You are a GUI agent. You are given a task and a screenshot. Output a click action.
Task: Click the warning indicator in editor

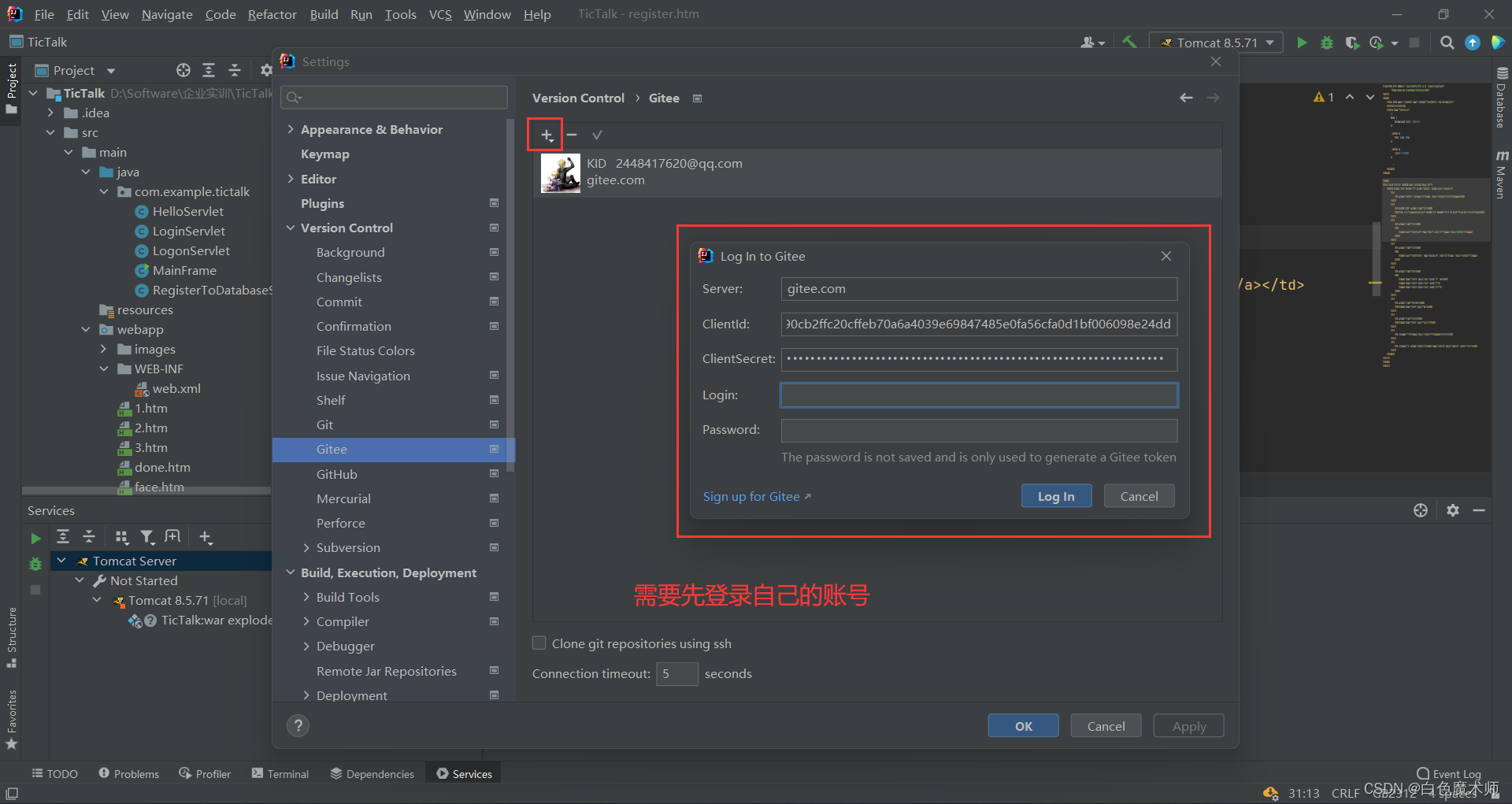click(1324, 97)
